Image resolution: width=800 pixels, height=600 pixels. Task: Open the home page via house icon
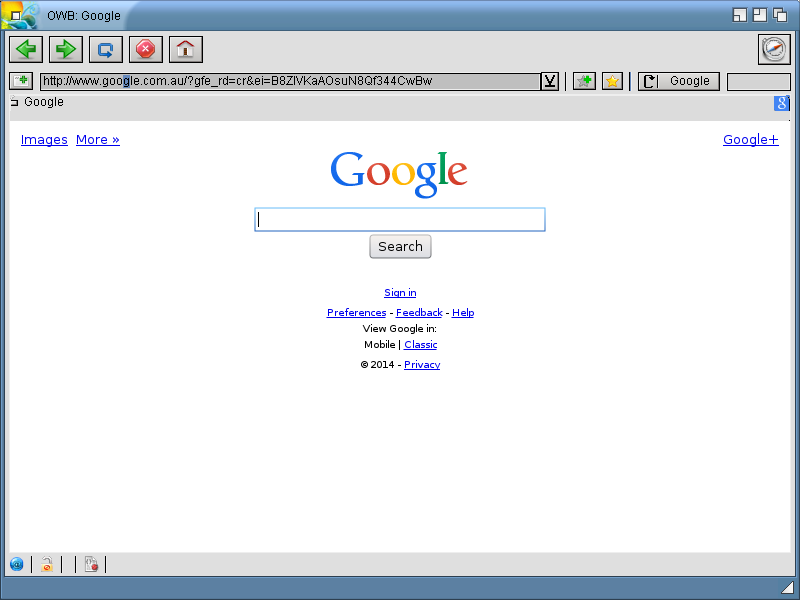pyautogui.click(x=186, y=49)
